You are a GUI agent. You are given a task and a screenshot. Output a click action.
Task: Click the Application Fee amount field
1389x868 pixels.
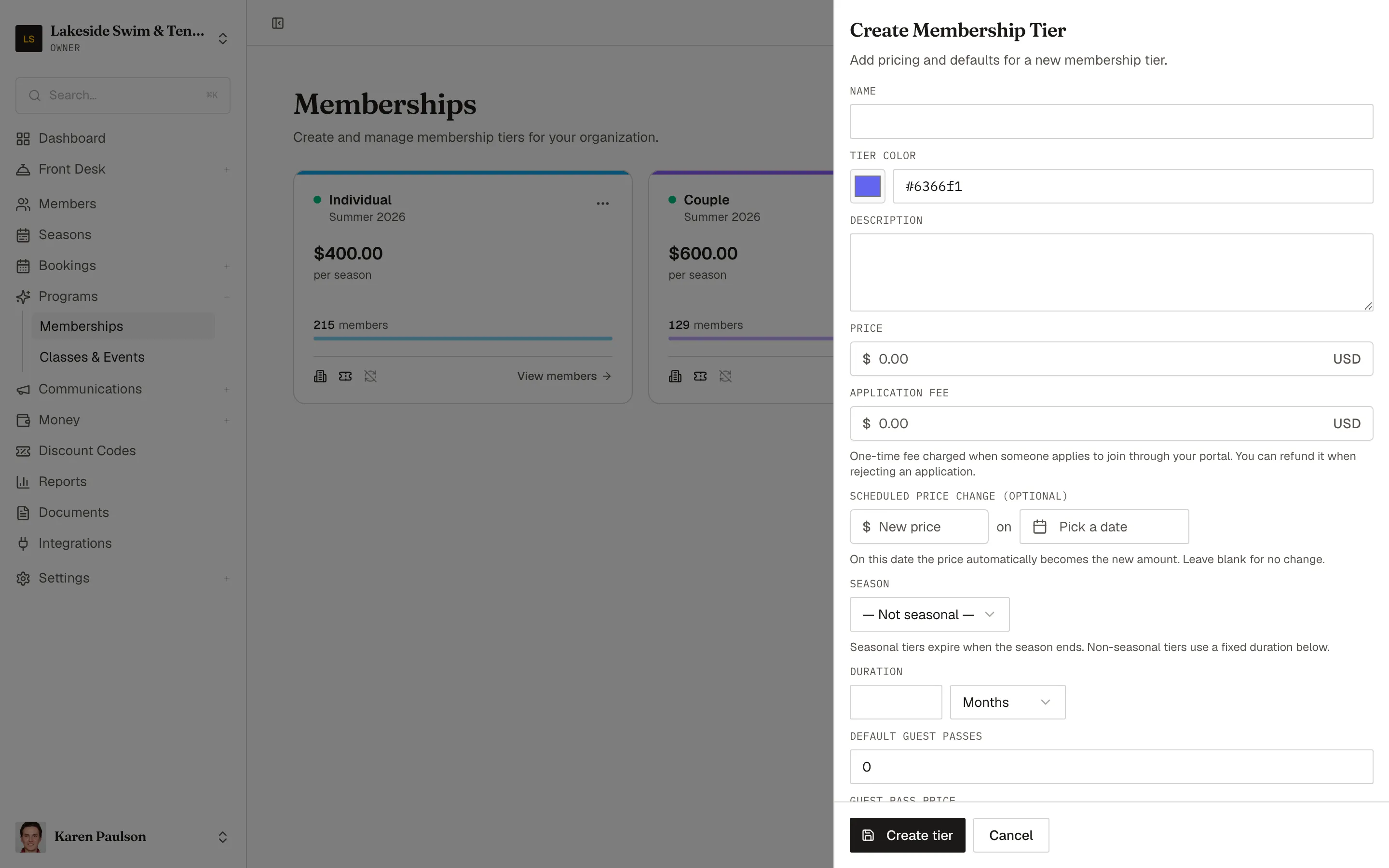[x=1111, y=424]
